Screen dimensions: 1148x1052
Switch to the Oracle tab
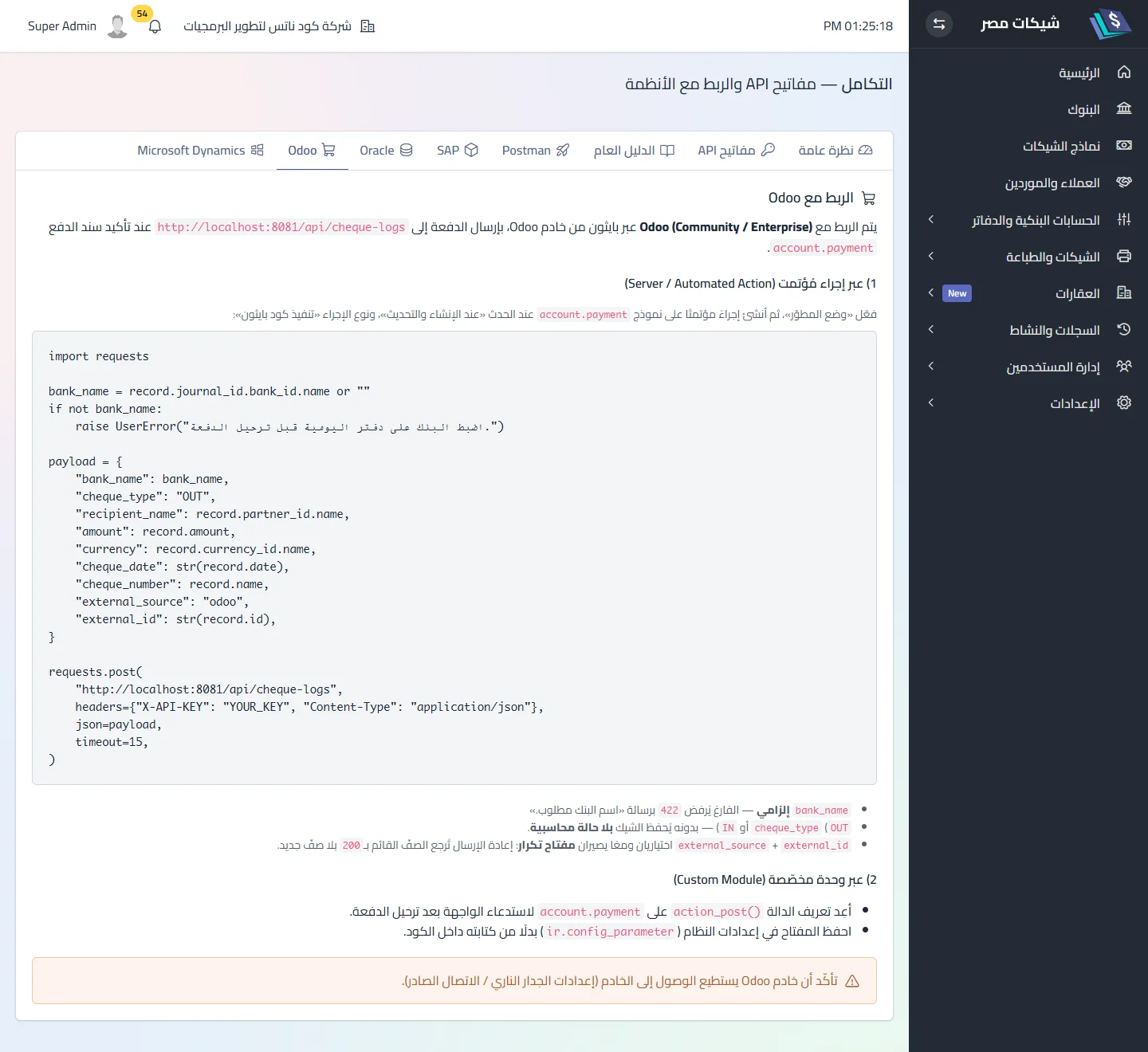point(386,150)
